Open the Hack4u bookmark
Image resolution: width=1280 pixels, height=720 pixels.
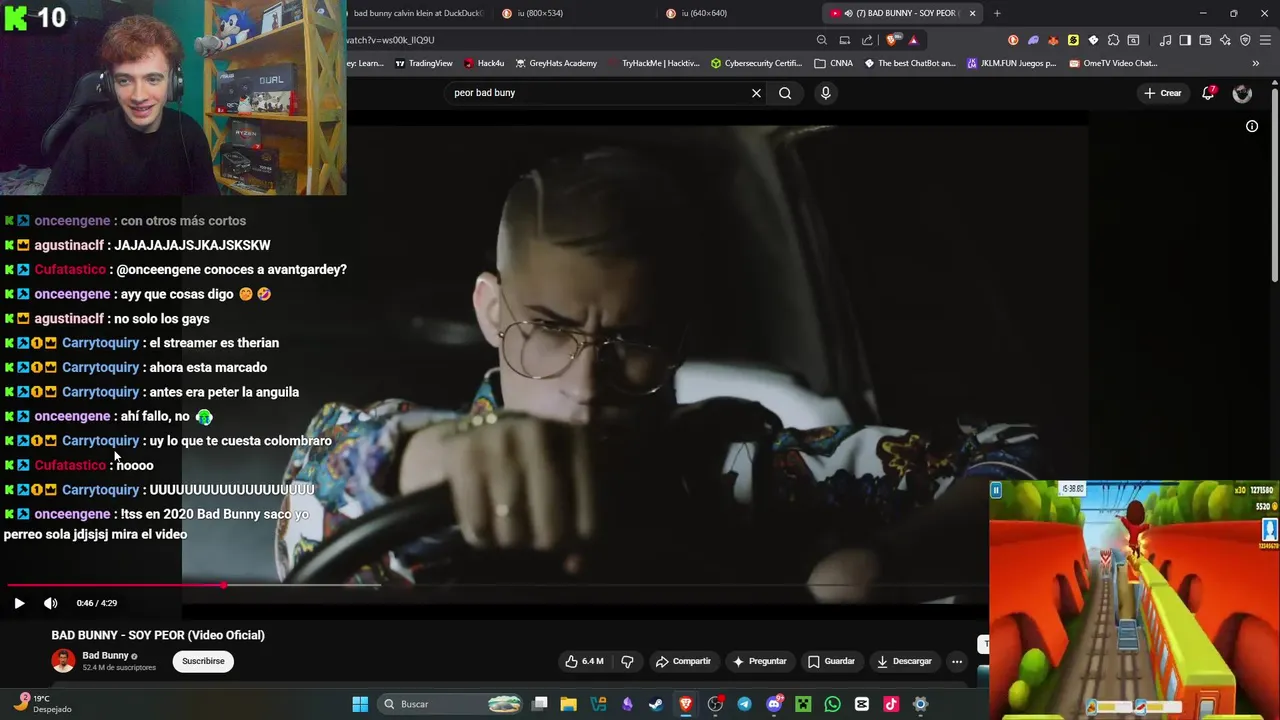[484, 63]
